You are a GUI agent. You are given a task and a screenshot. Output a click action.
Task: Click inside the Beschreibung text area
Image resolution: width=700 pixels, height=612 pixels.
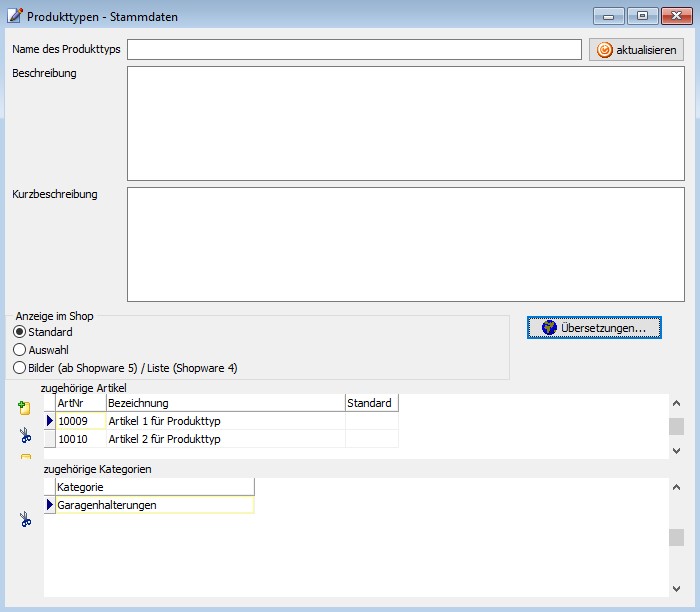(405, 123)
